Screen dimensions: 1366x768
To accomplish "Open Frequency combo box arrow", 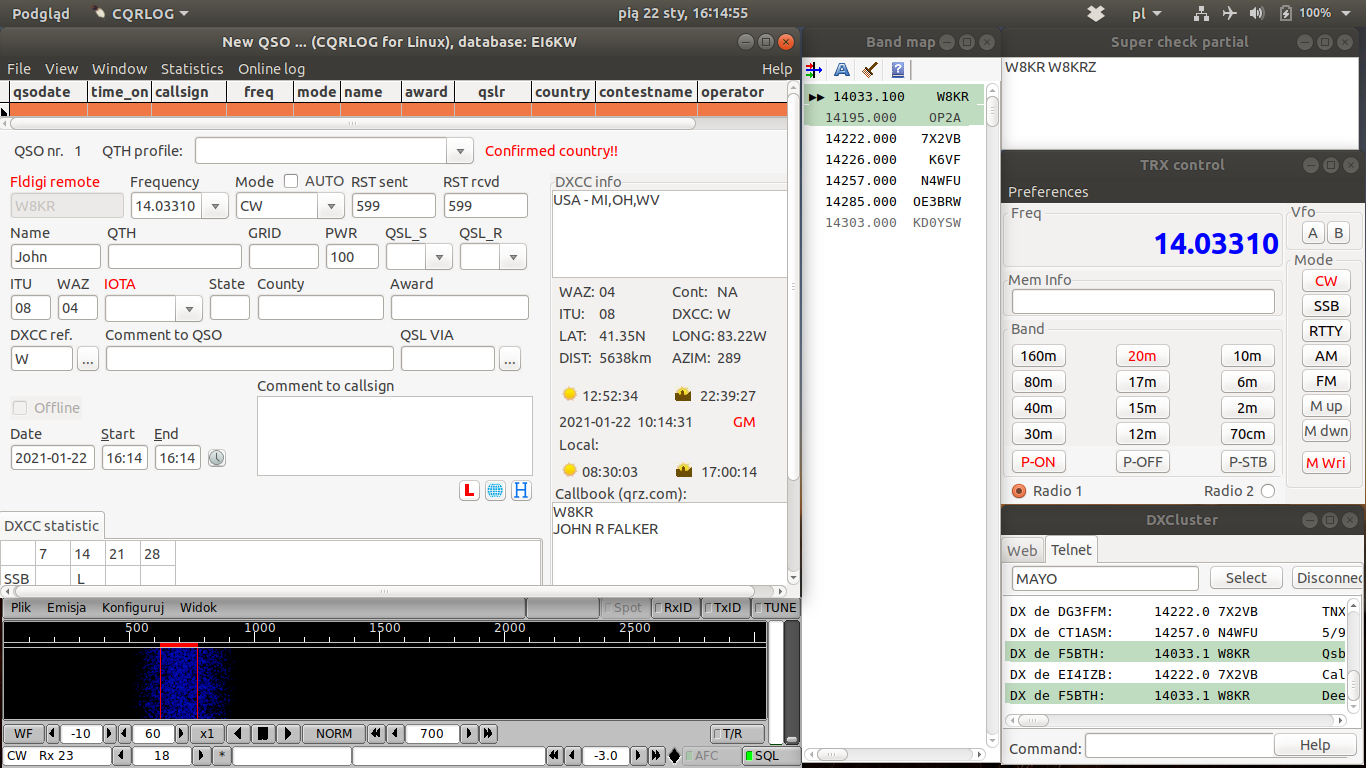I will (215, 206).
